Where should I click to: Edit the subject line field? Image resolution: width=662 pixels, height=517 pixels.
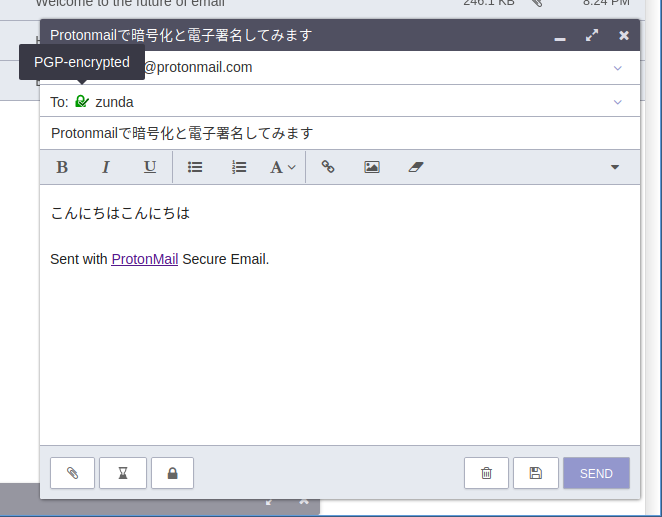click(340, 133)
